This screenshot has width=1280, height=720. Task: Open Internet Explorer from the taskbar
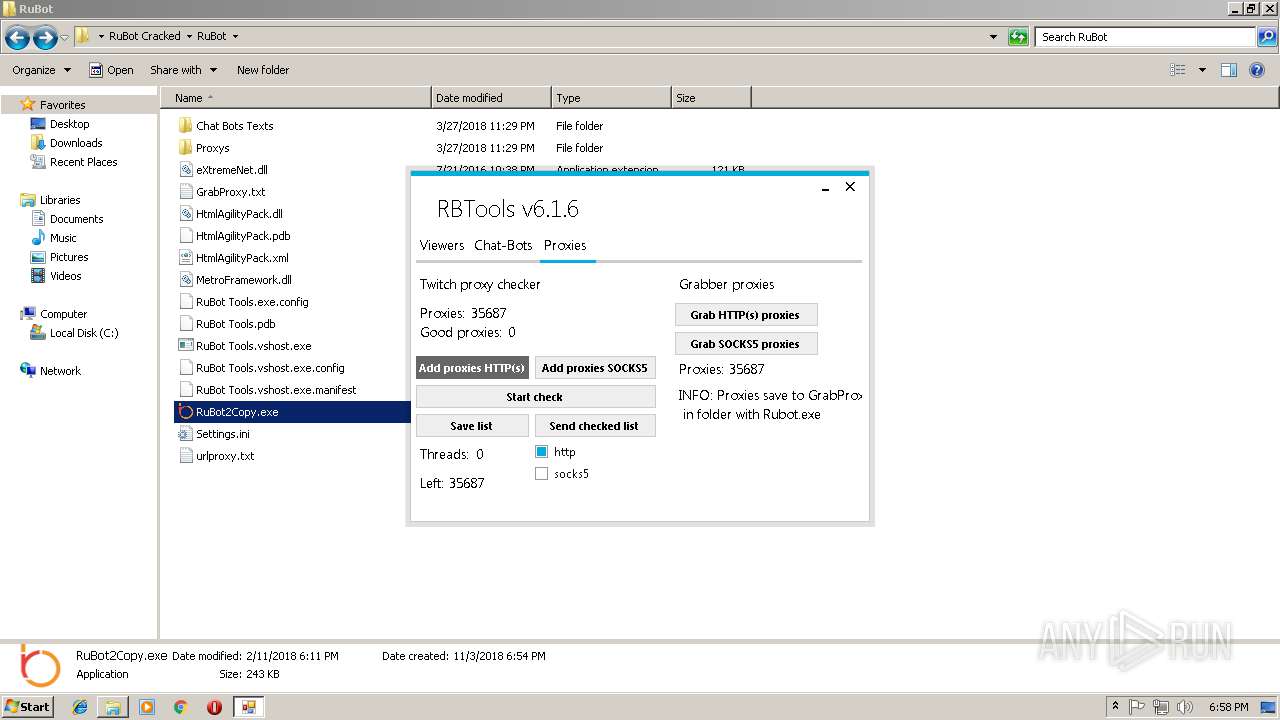(81, 707)
